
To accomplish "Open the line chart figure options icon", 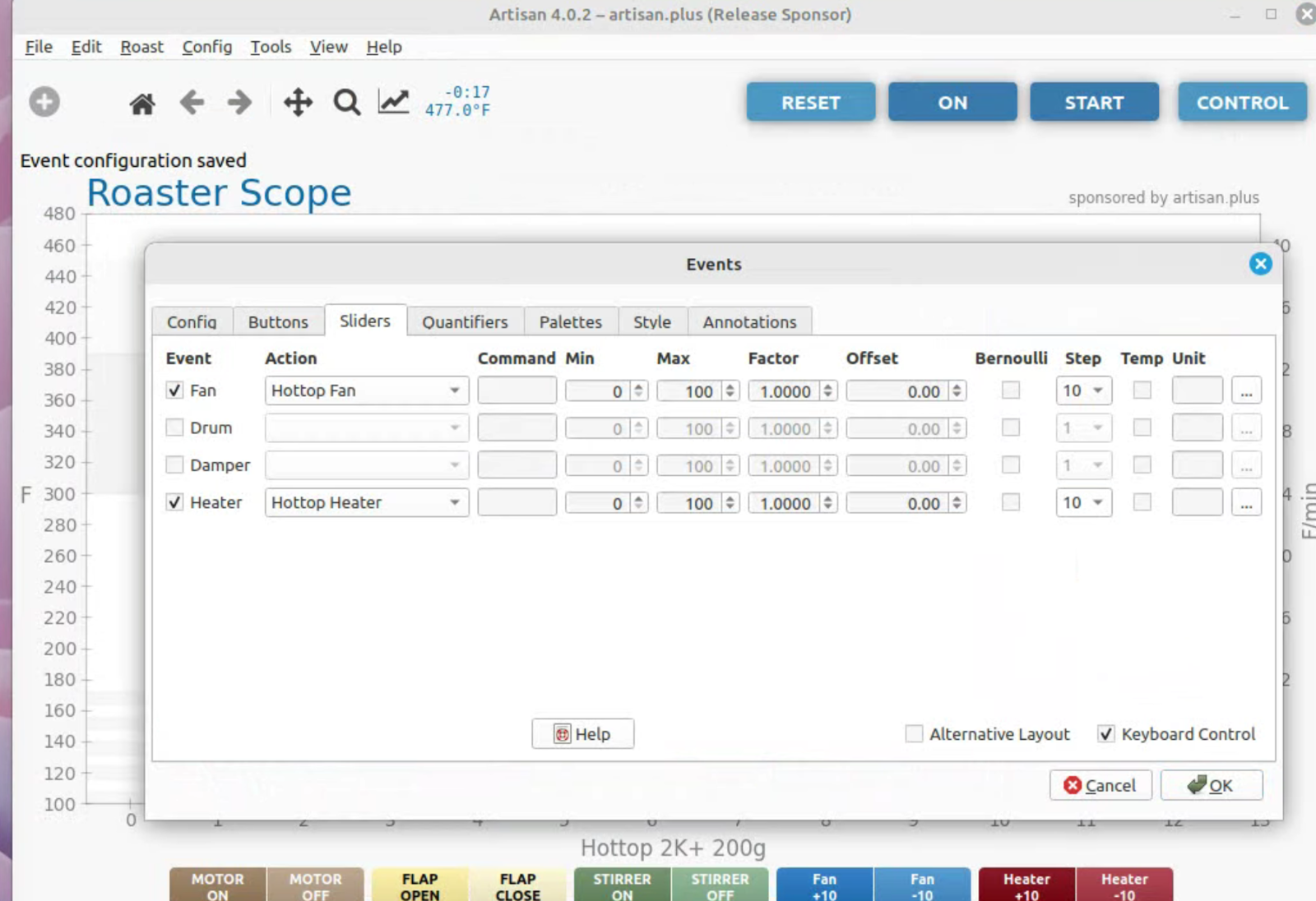I will 393,102.
